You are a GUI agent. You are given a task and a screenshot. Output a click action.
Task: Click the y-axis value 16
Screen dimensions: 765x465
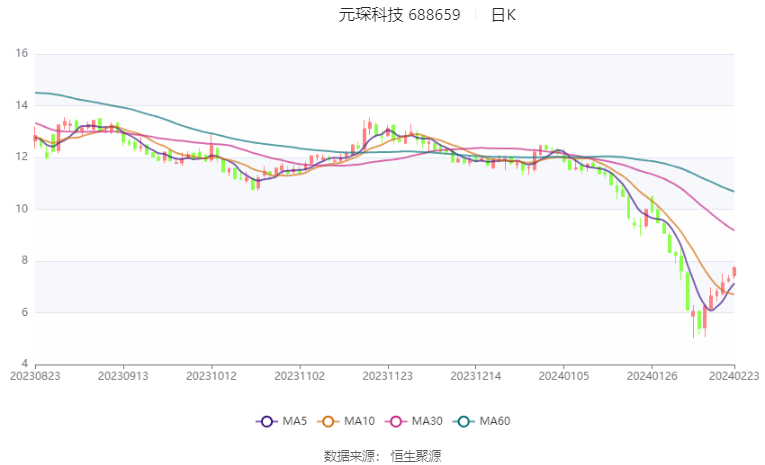coord(21,53)
